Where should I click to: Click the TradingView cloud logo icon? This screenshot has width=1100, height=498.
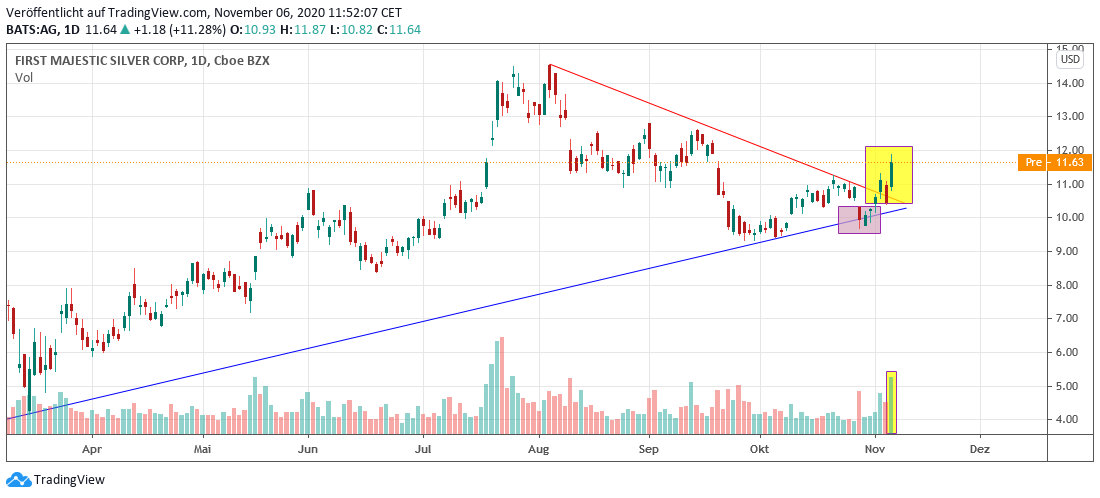18,480
